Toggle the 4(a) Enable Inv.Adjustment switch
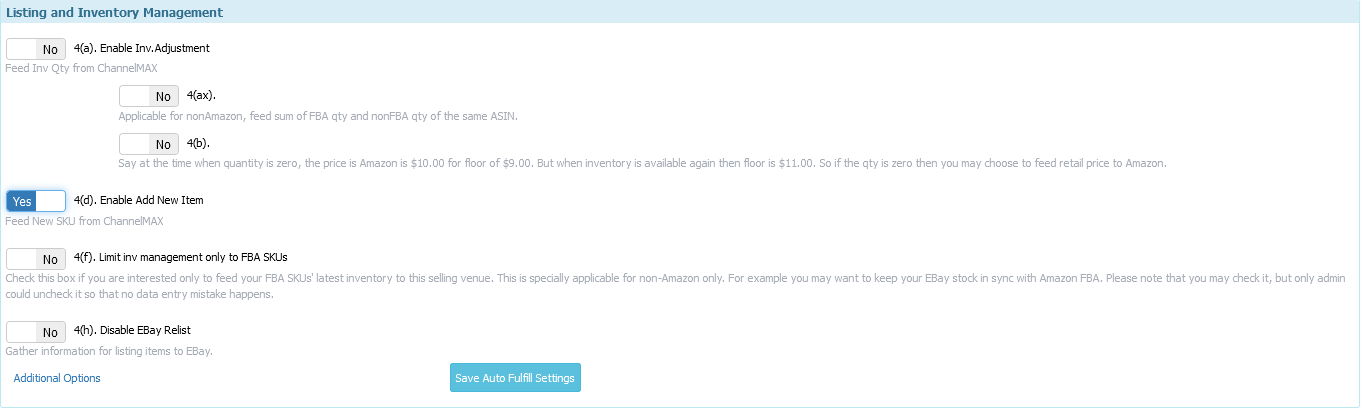 click(x=36, y=49)
